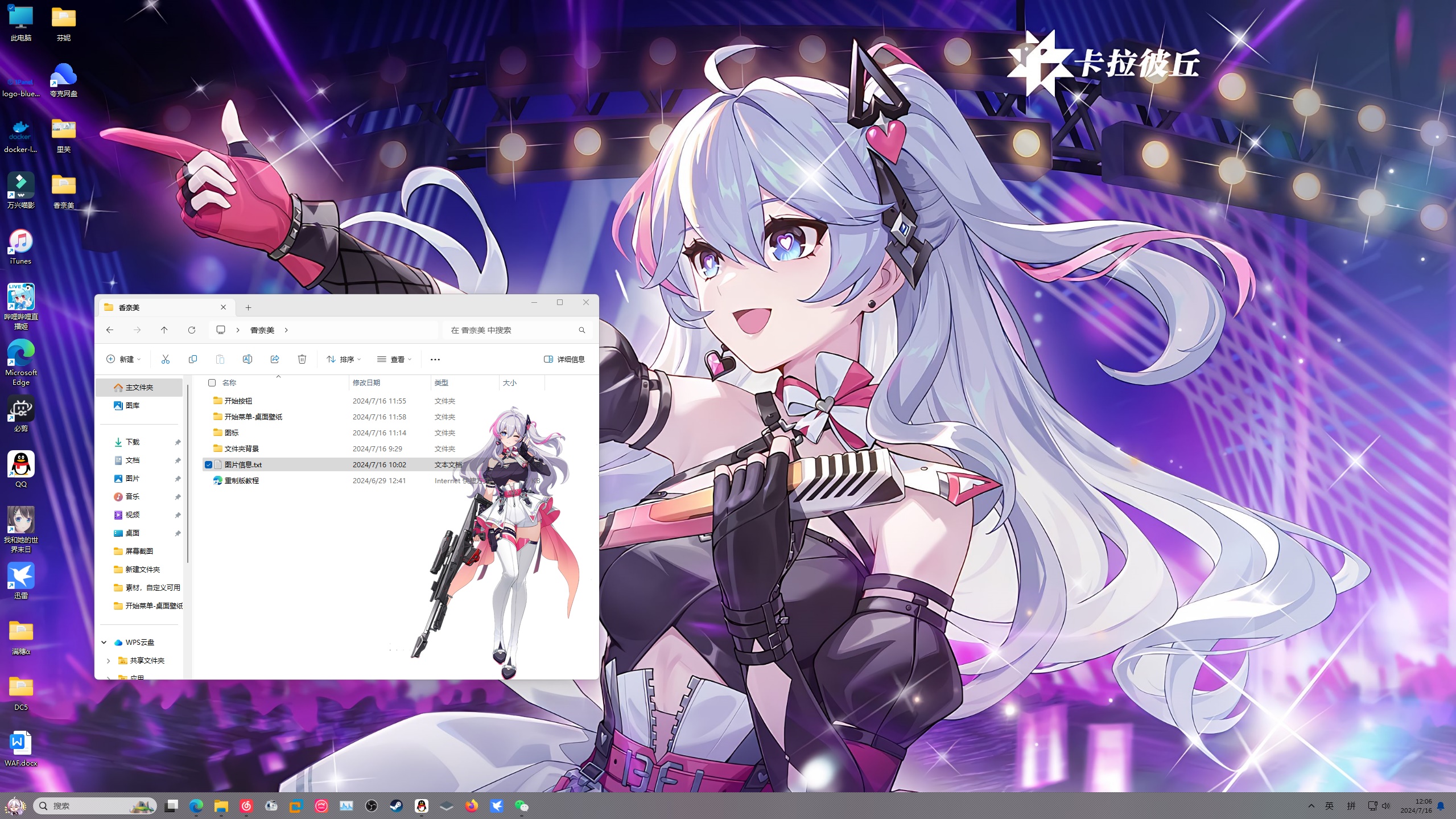Click the 修改日期 column header

(366, 383)
